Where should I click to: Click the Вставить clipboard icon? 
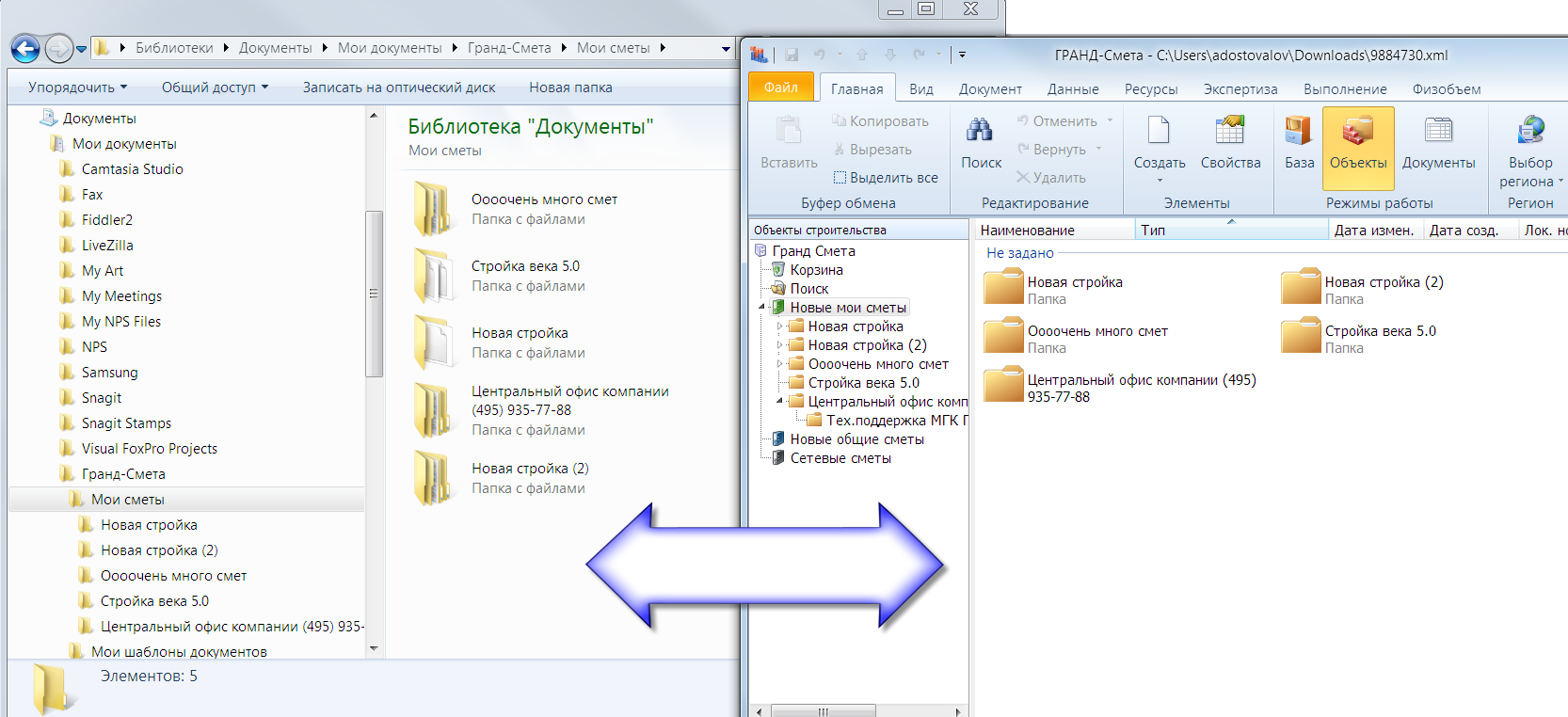[789, 130]
